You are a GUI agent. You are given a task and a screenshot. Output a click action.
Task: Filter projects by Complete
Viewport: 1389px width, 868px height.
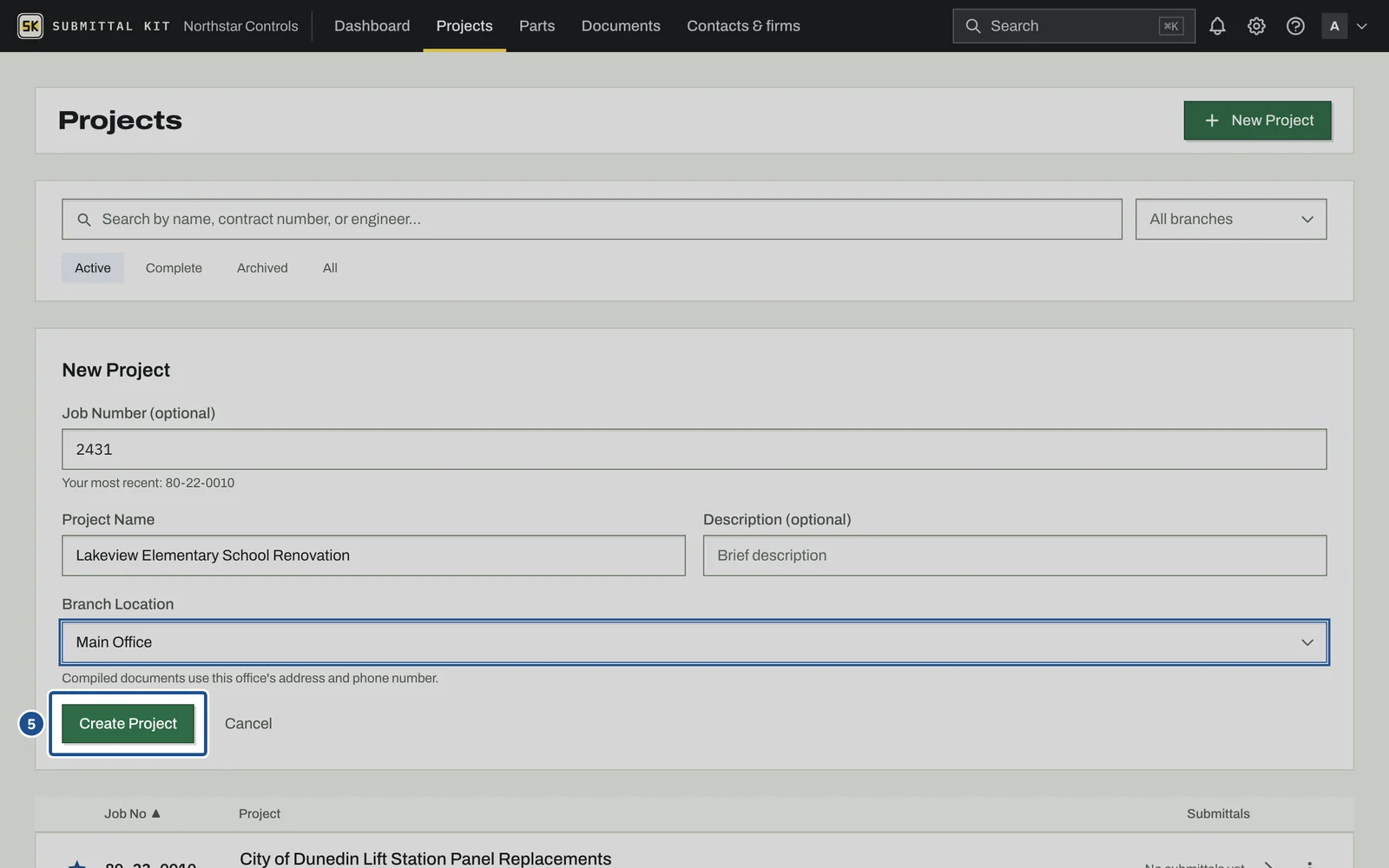pos(174,268)
